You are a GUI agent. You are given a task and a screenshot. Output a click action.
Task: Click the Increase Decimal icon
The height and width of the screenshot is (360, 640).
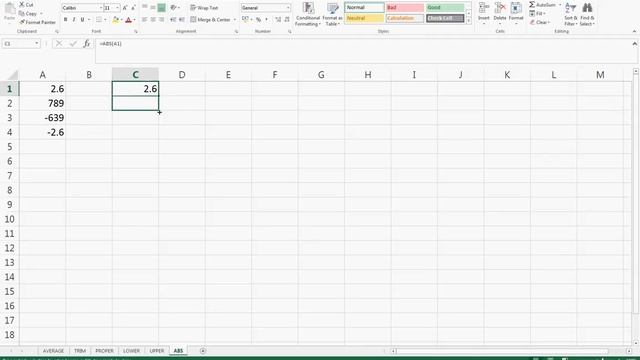pos(278,20)
